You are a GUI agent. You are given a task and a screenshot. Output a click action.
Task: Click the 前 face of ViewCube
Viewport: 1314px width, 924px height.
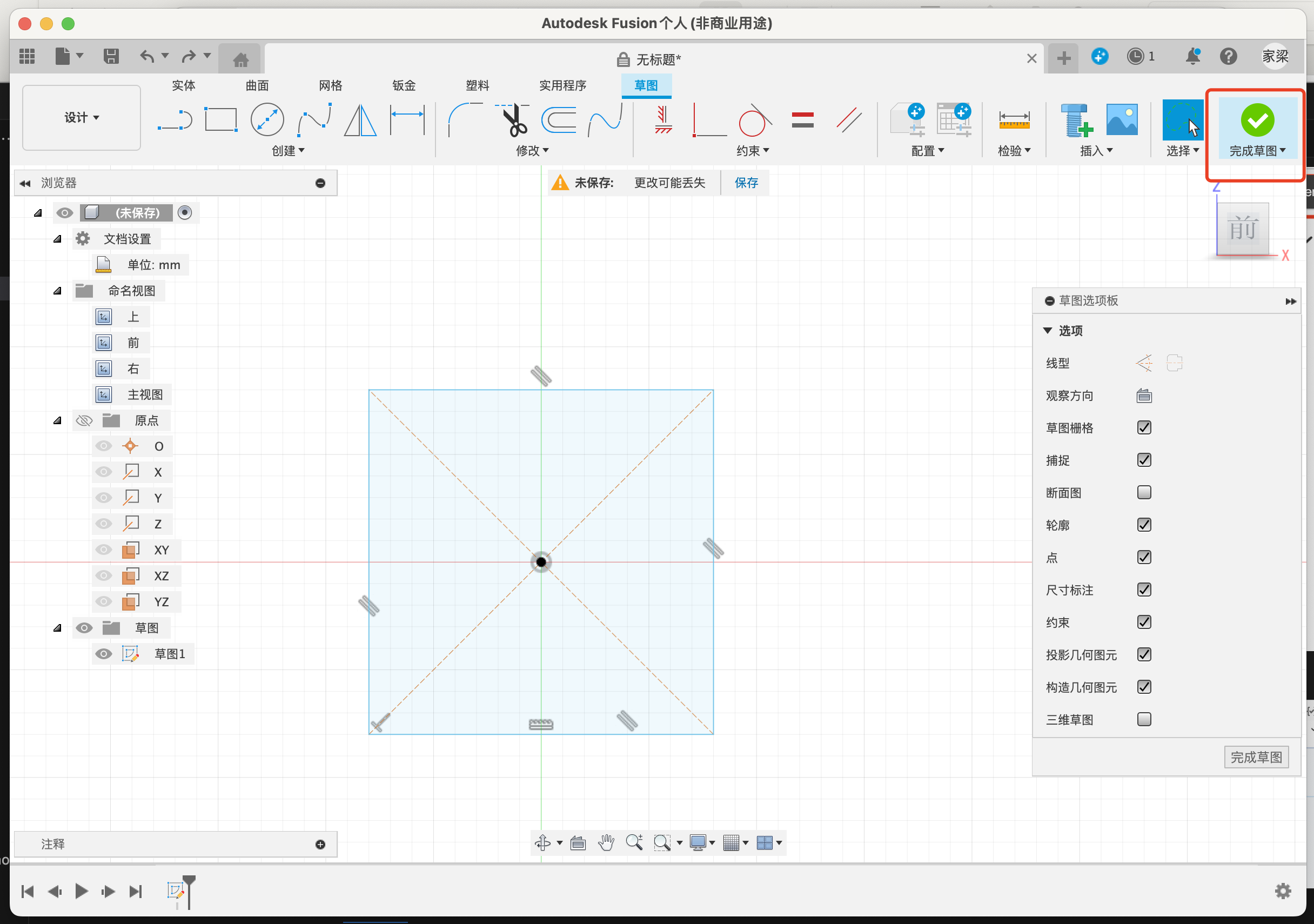tap(1243, 229)
